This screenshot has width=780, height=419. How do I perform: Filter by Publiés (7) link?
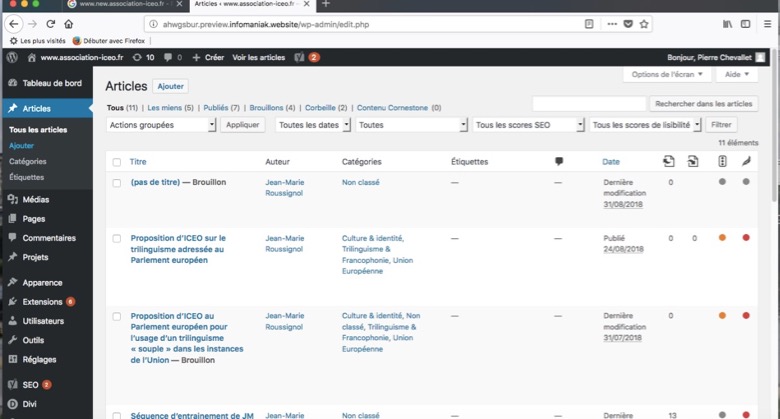221,108
